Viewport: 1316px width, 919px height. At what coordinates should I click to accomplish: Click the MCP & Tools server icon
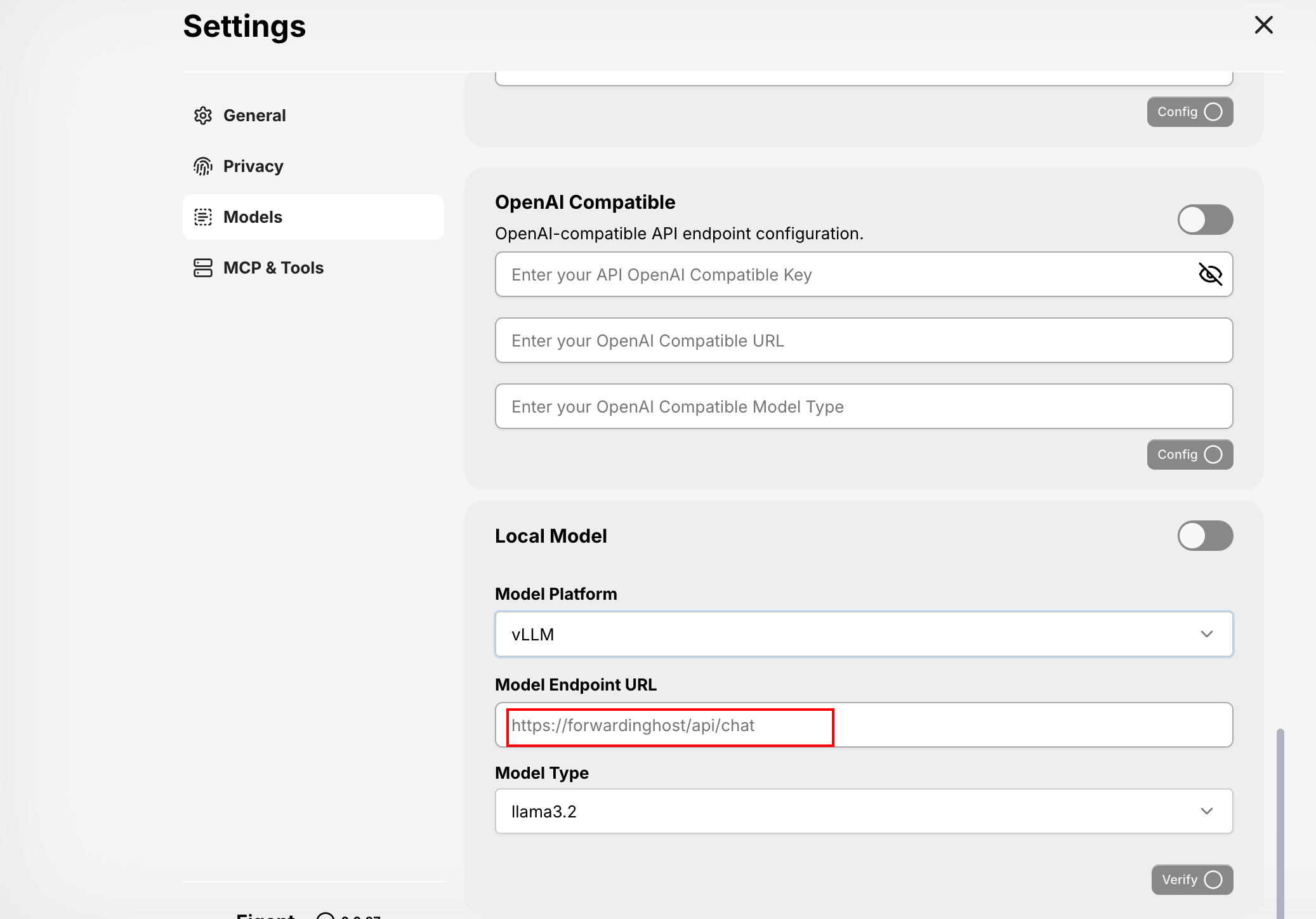(203, 268)
